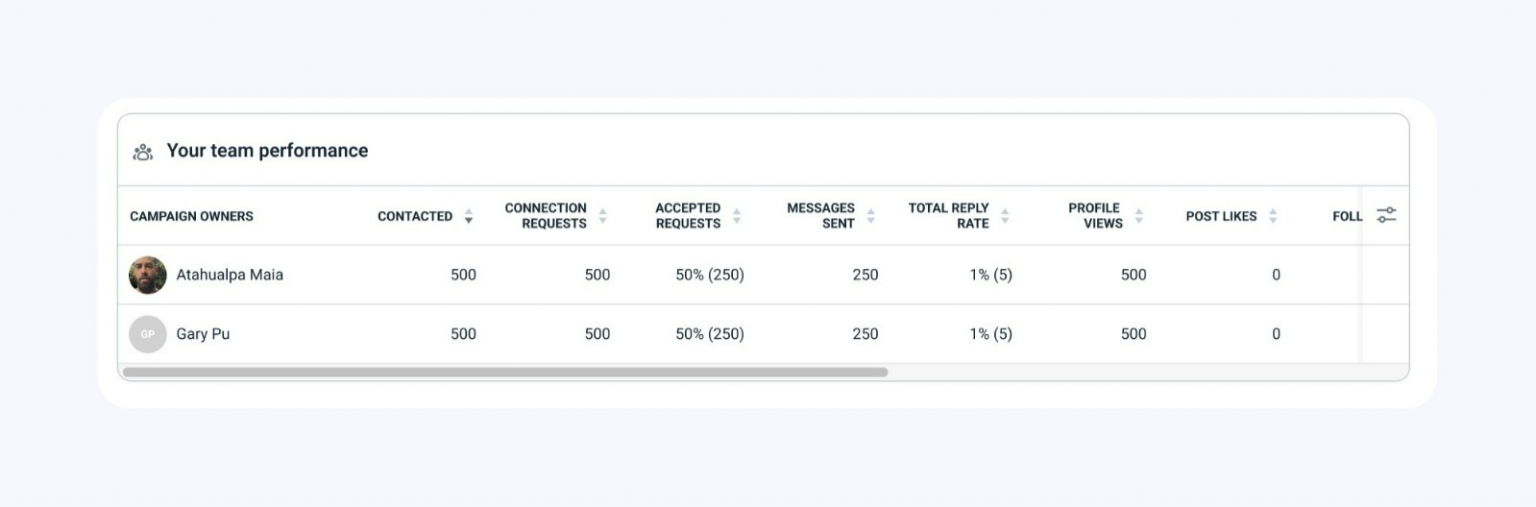
Task: Sort by Total Reply Rate arrows
Action: click(x=1005, y=216)
